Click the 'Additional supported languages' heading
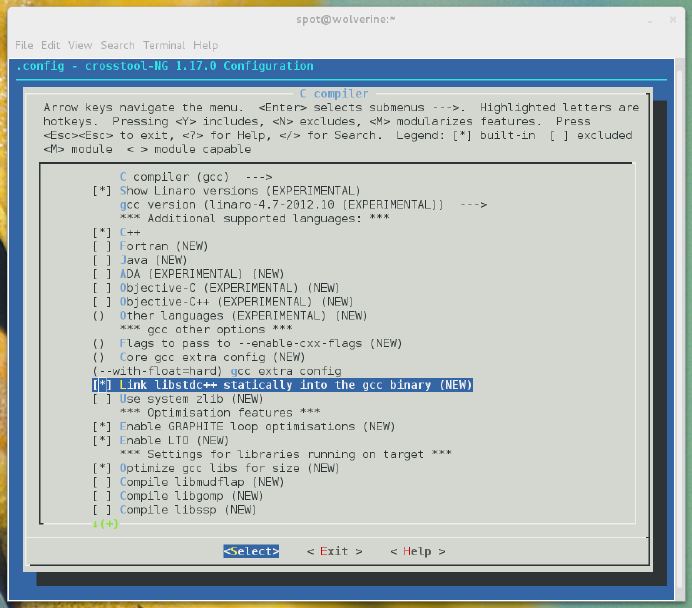This screenshot has width=692, height=608. (255, 218)
